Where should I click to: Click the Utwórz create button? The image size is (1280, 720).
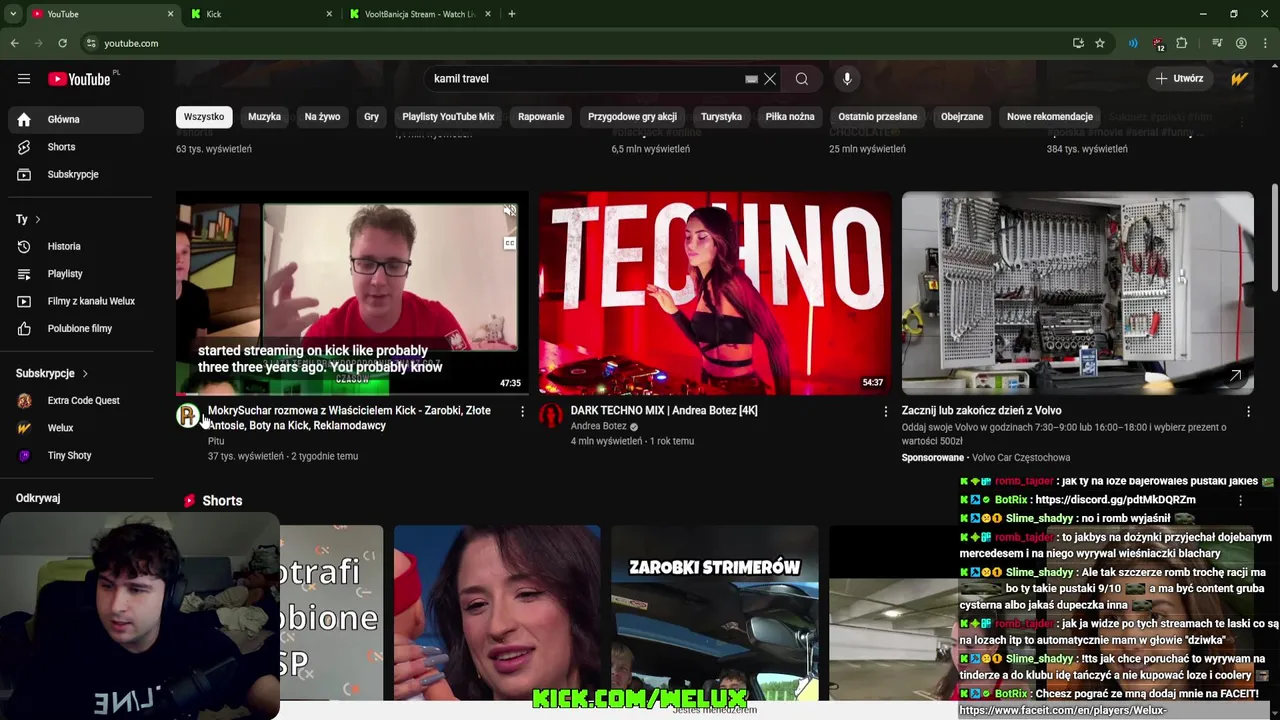click(1179, 79)
